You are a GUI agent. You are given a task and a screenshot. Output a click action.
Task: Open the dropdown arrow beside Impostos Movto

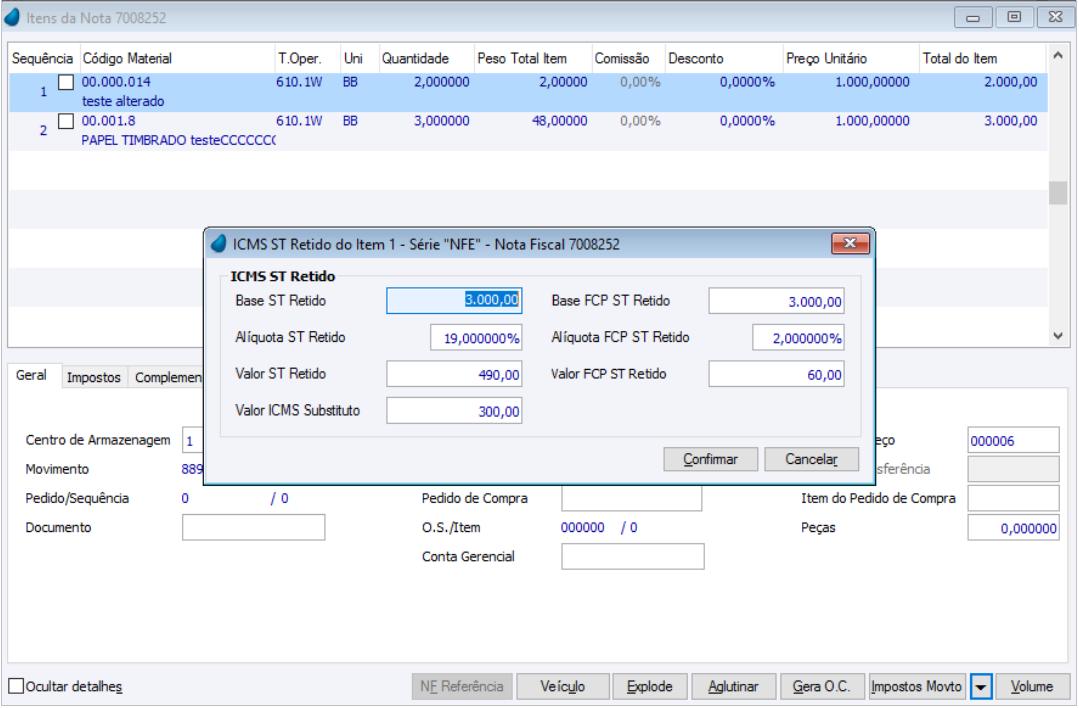pyautogui.click(x=981, y=687)
